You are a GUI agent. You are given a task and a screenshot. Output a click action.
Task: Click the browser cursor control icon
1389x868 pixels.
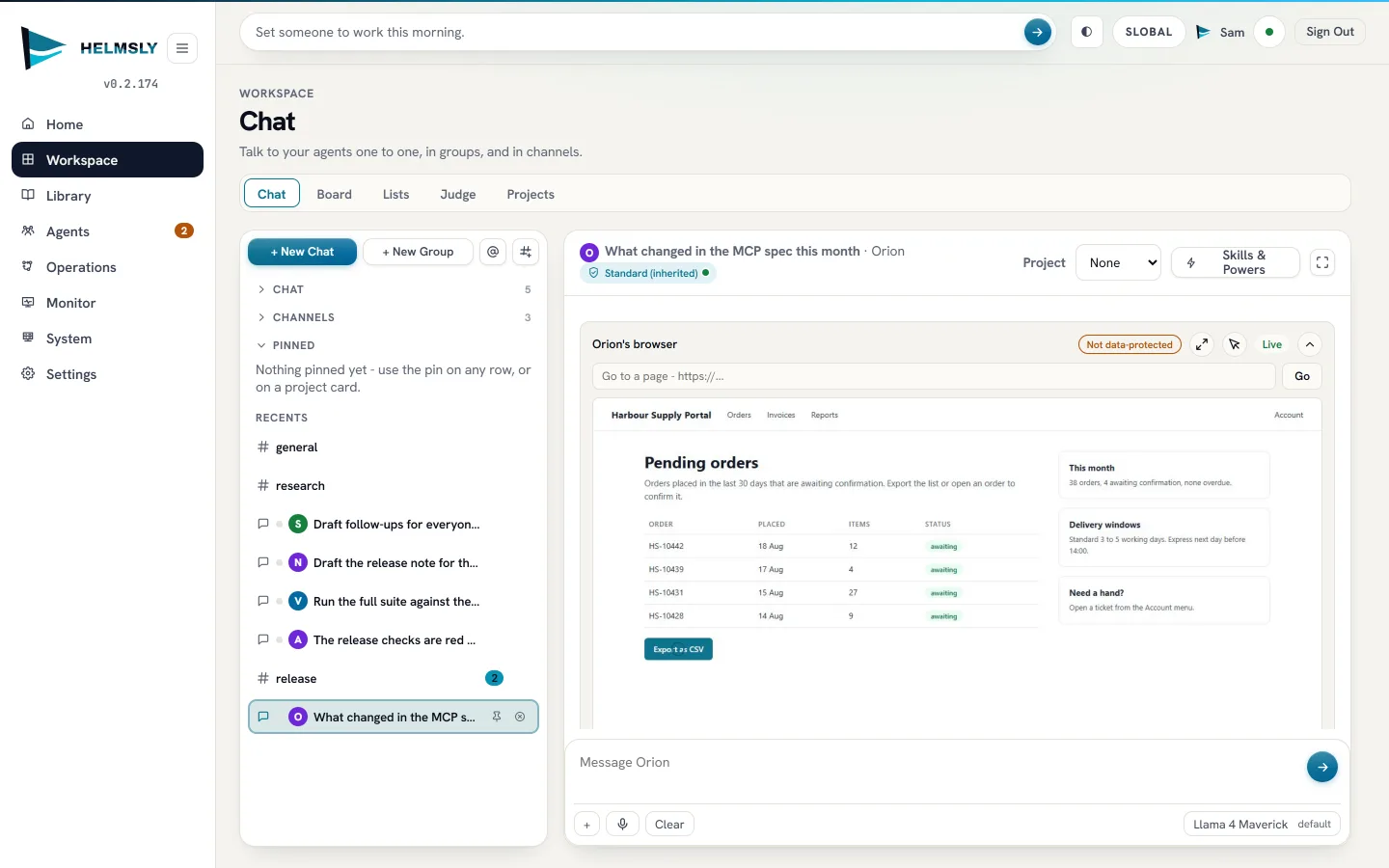[x=1235, y=344]
